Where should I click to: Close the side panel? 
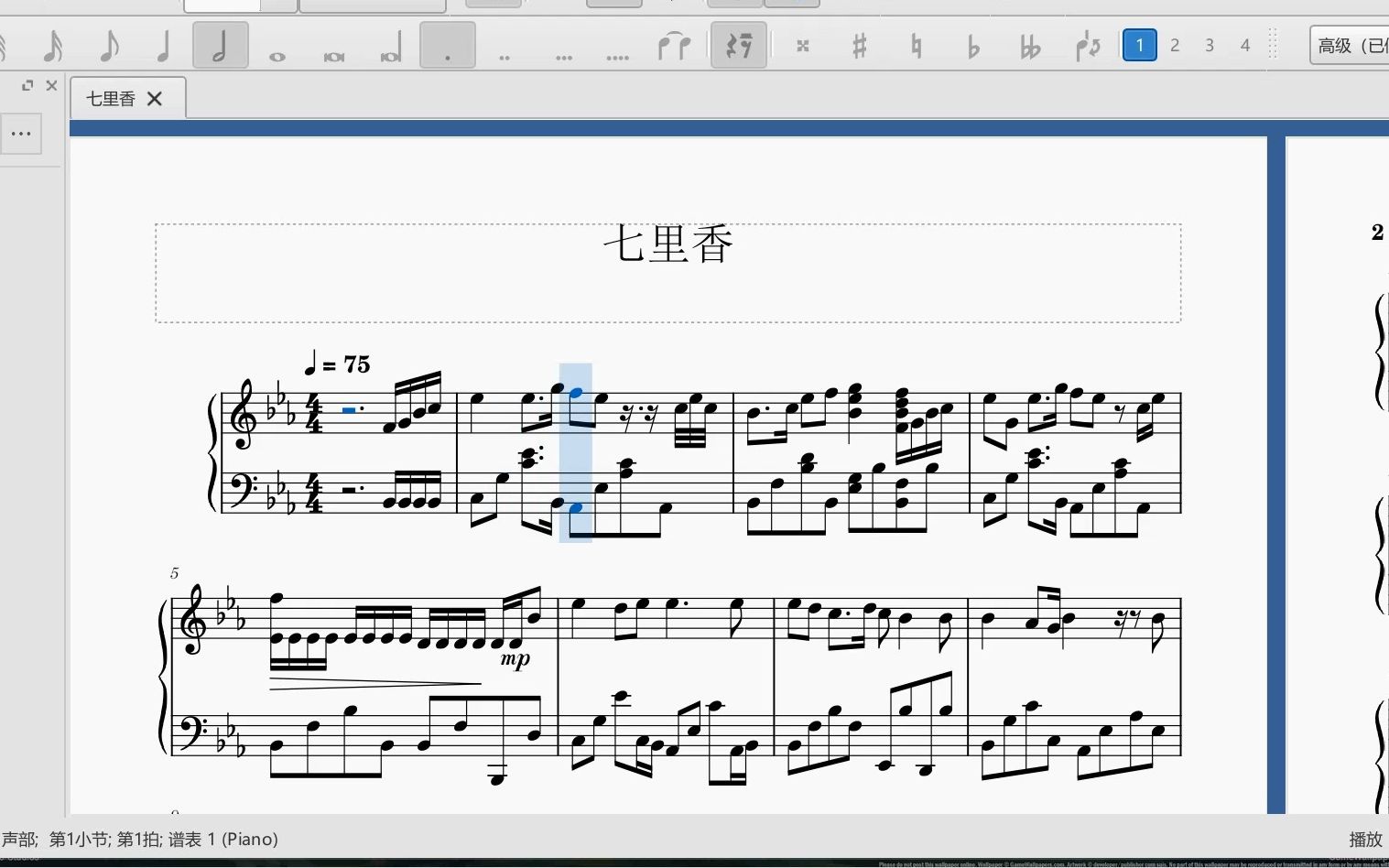[51, 85]
